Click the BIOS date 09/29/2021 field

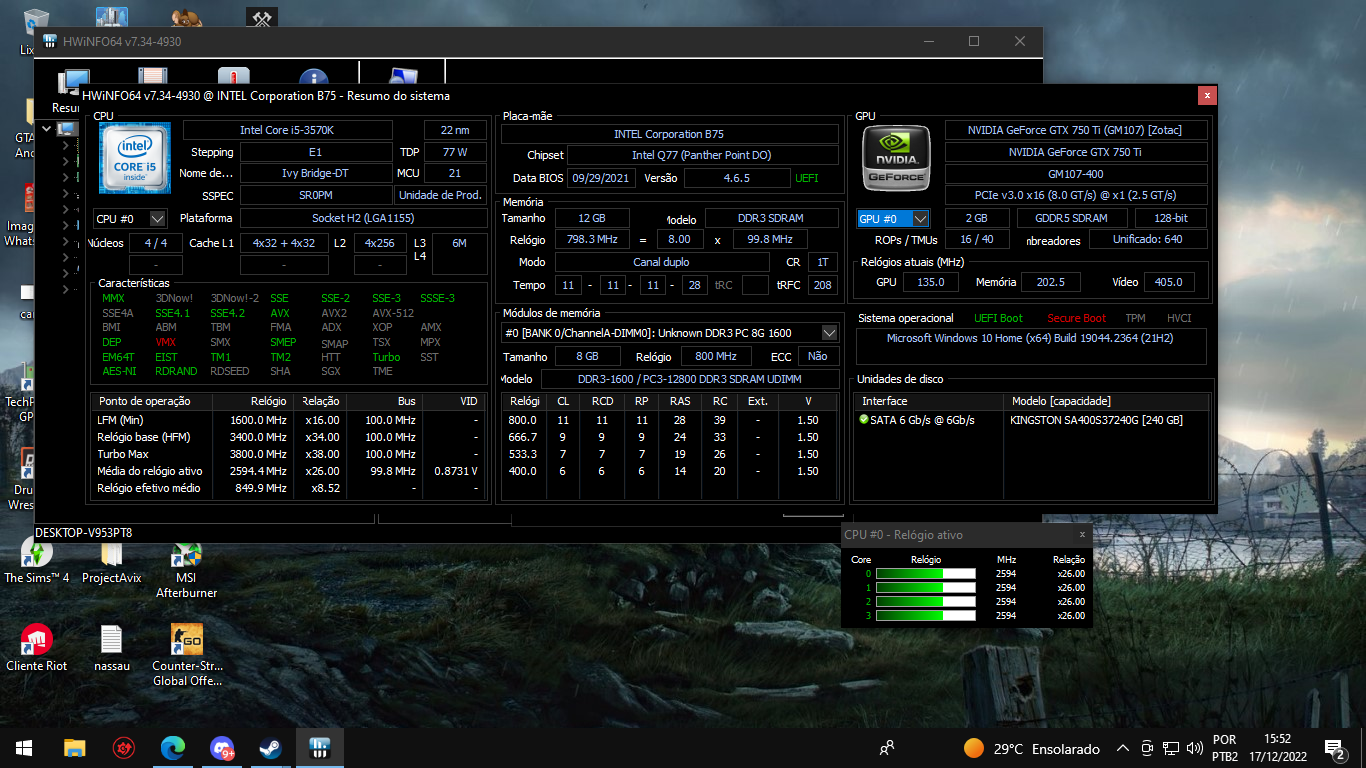(x=601, y=178)
